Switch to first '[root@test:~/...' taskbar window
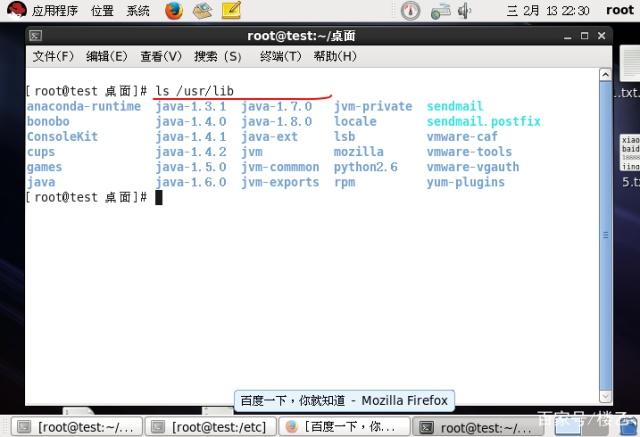640x437 pixels. pyautogui.click(x=76, y=427)
